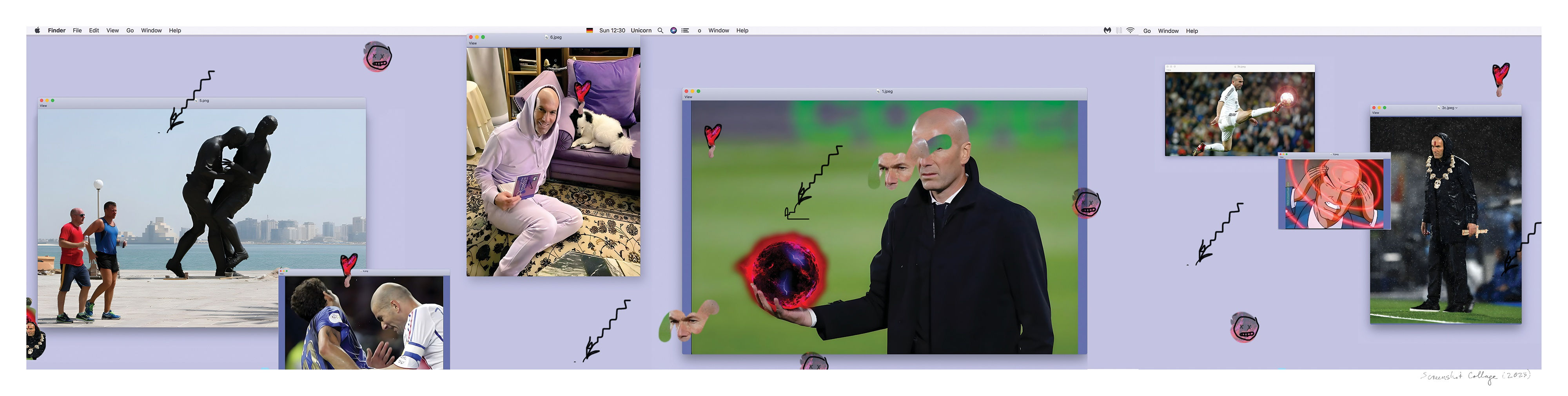Open Notification Center list icon
This screenshot has height=396, width=1568.
tap(685, 31)
